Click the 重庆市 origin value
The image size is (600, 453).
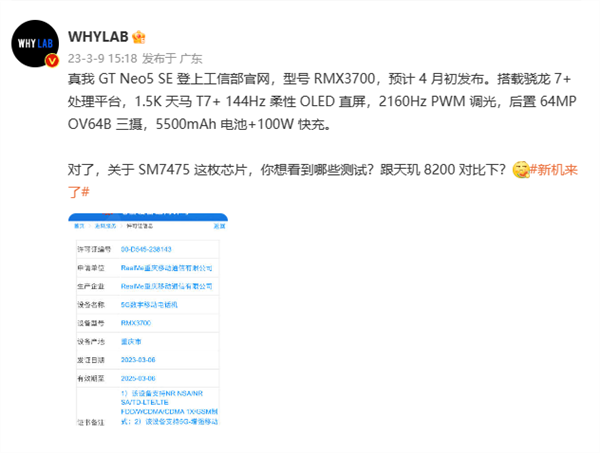(131, 341)
